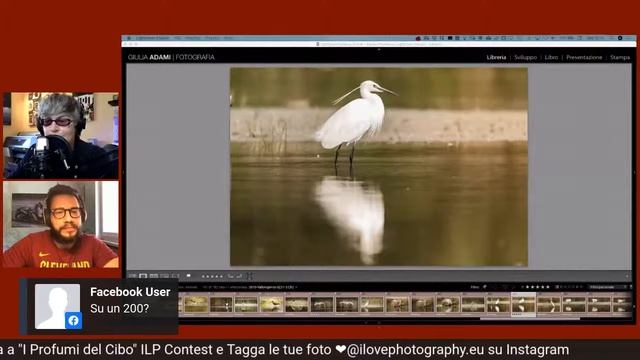Select the highlighted loupe view icon

143,276
